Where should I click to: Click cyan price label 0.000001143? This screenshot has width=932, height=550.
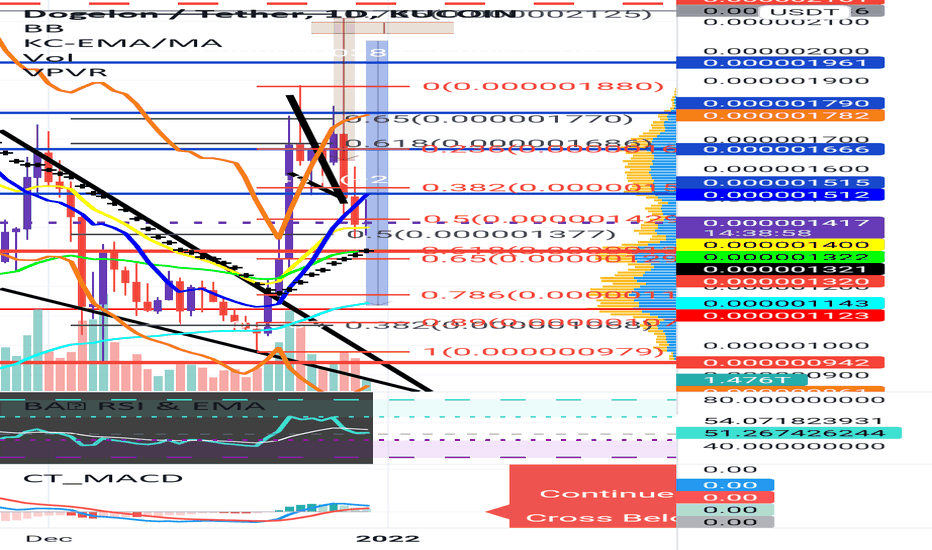coord(780,303)
